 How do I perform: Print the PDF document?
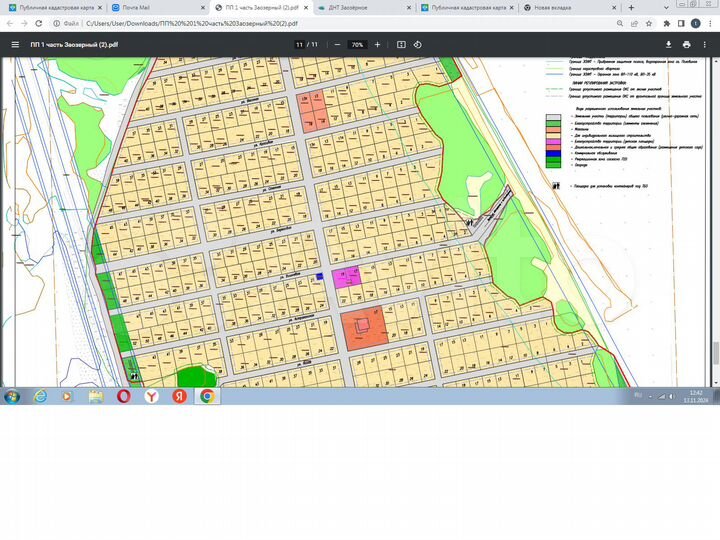coord(686,45)
